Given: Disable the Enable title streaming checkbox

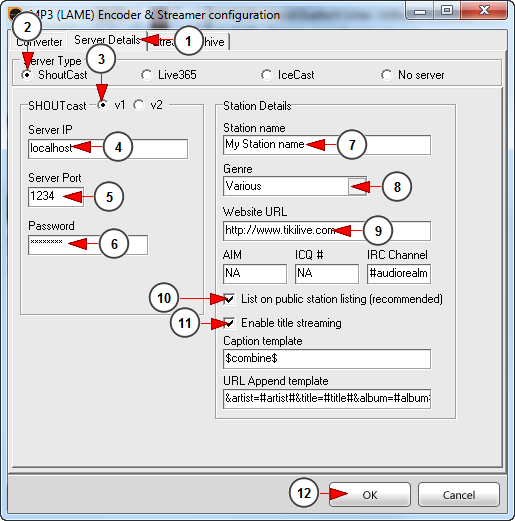Looking at the screenshot, I should pyautogui.click(x=229, y=323).
